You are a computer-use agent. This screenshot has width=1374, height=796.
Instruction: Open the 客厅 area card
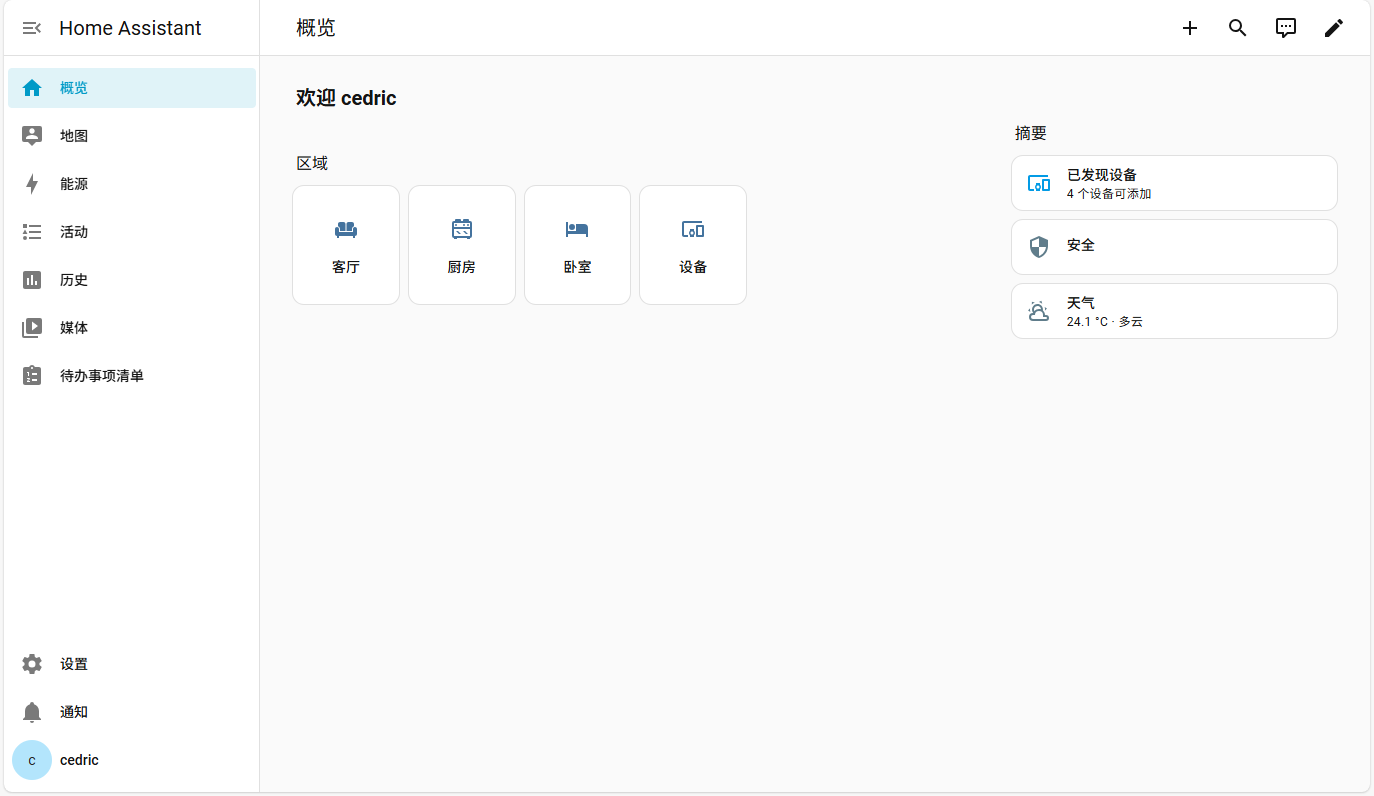tap(346, 245)
